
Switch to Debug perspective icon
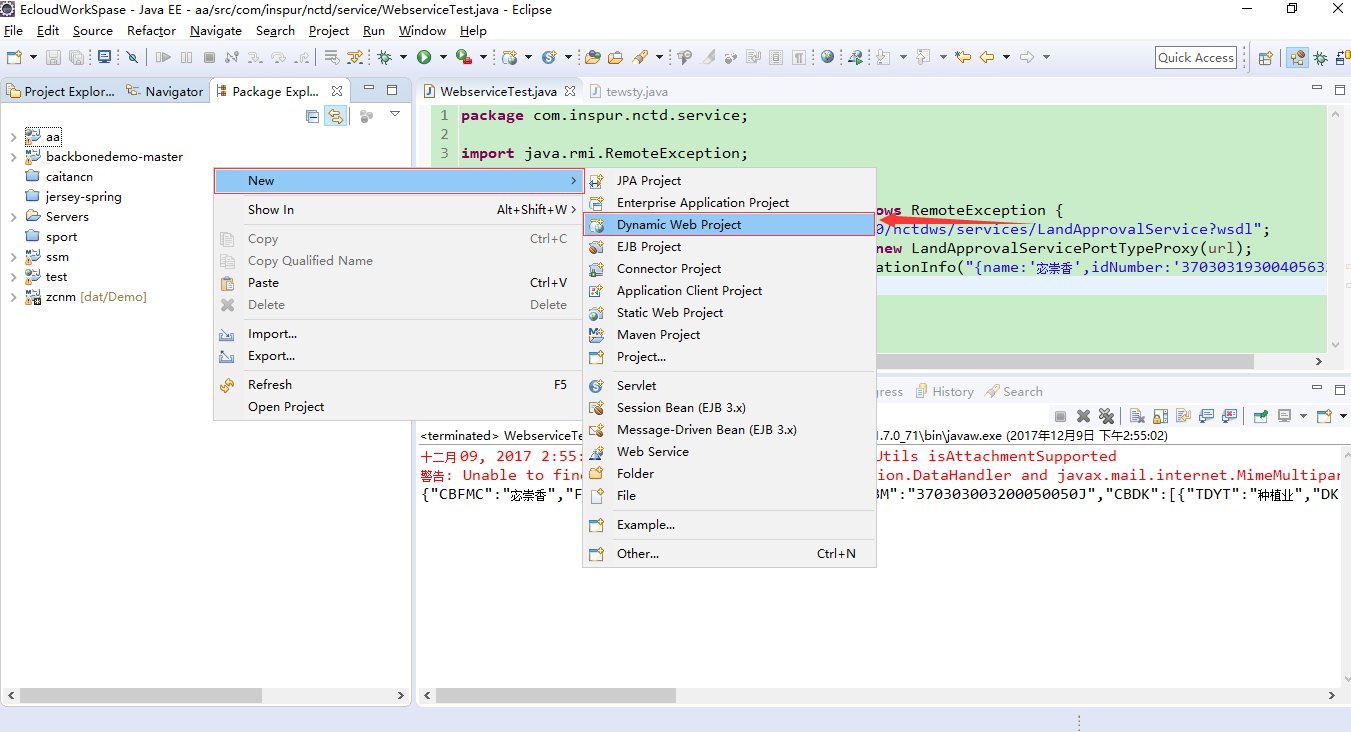tap(1321, 58)
